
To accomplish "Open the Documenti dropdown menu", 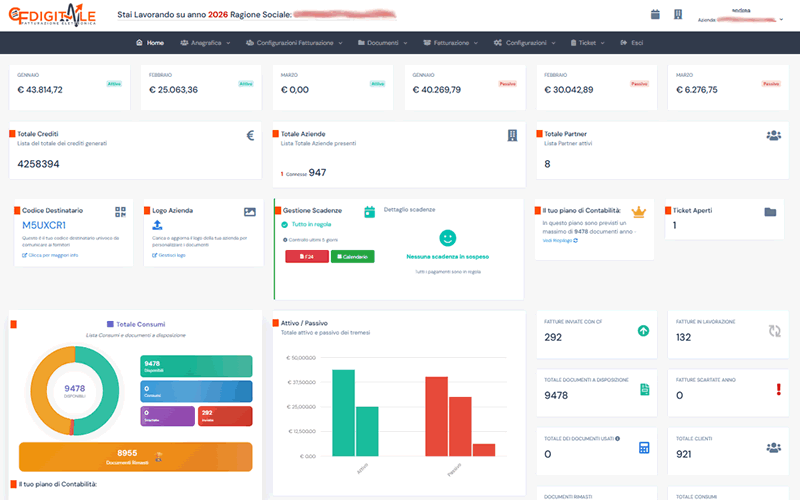I will (x=385, y=43).
